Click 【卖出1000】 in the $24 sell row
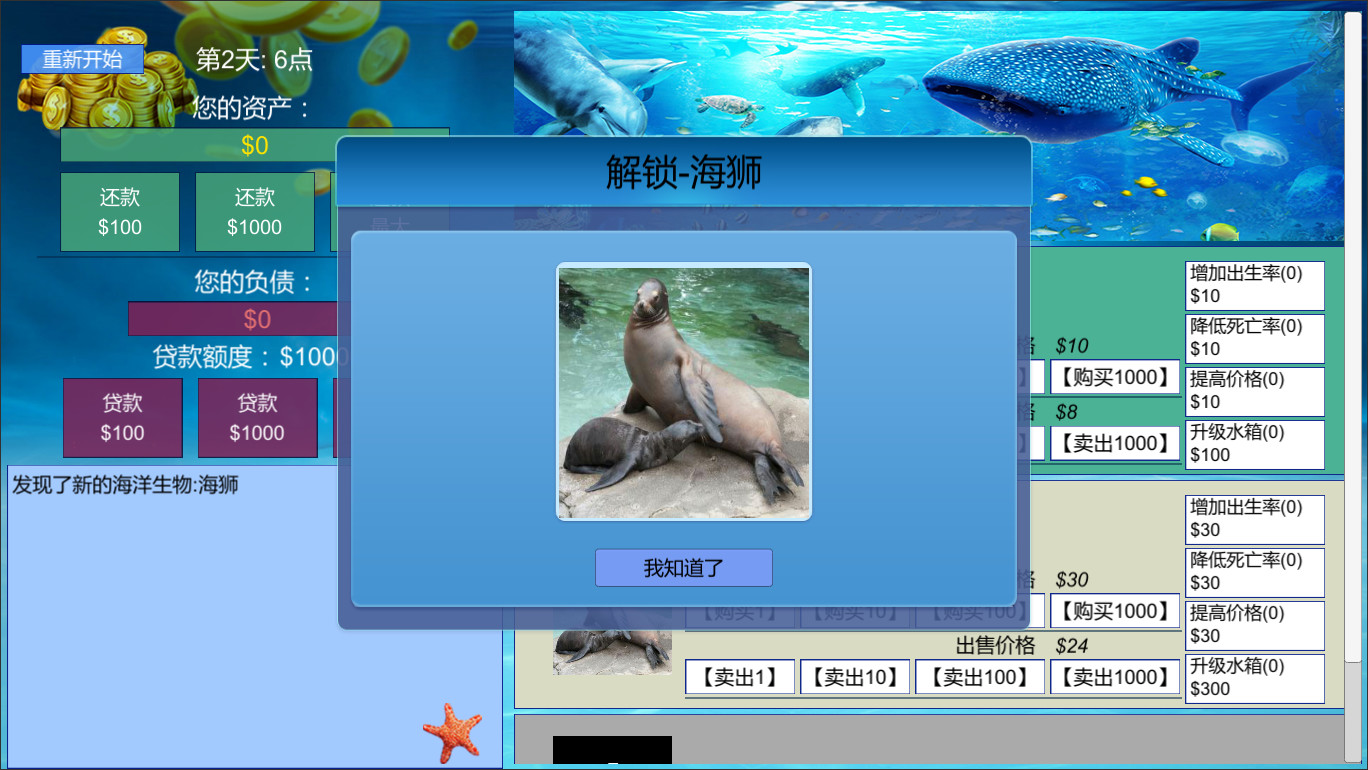 [1115, 677]
